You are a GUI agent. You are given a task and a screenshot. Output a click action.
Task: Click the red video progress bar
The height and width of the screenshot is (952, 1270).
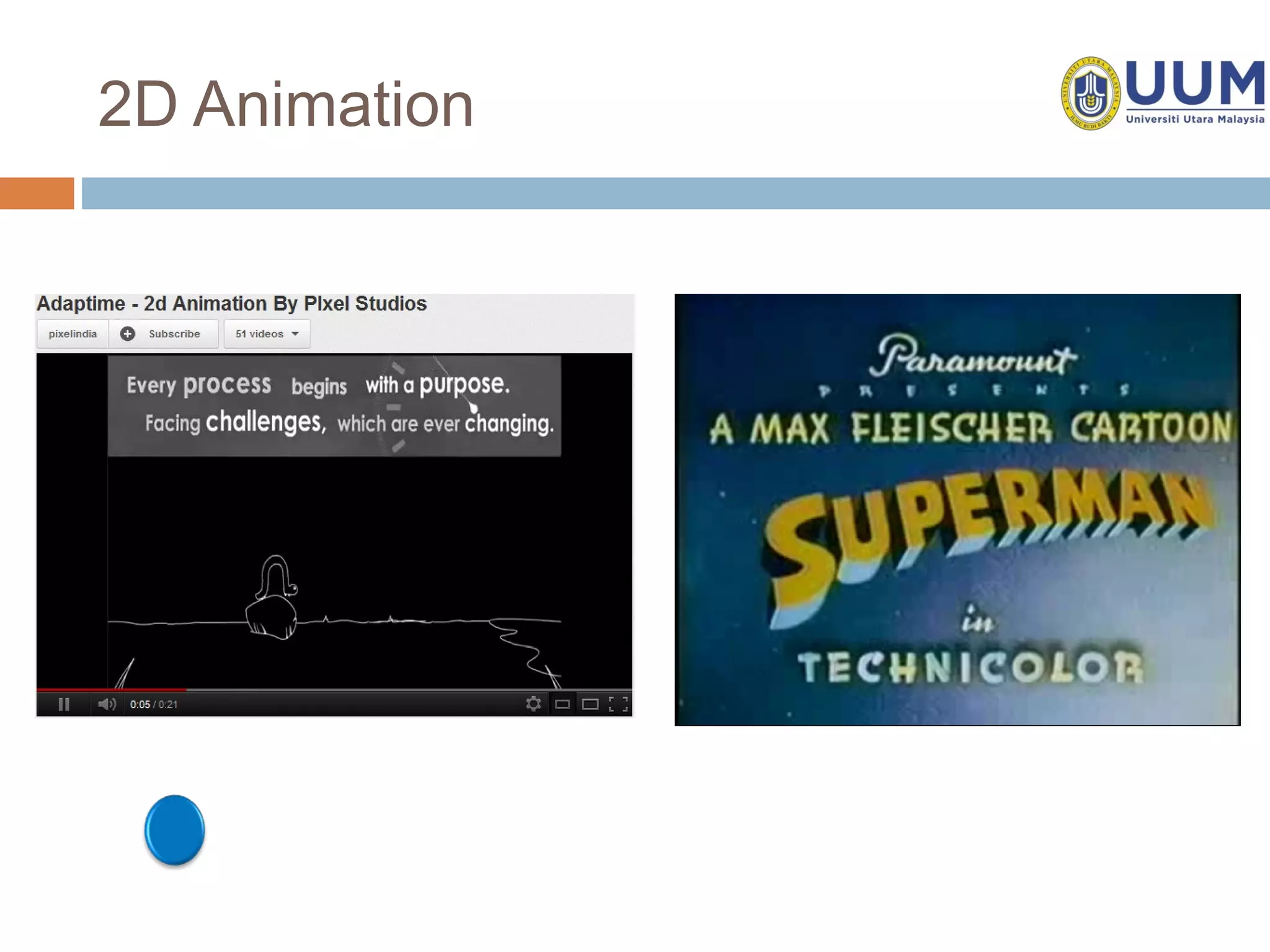(112, 689)
